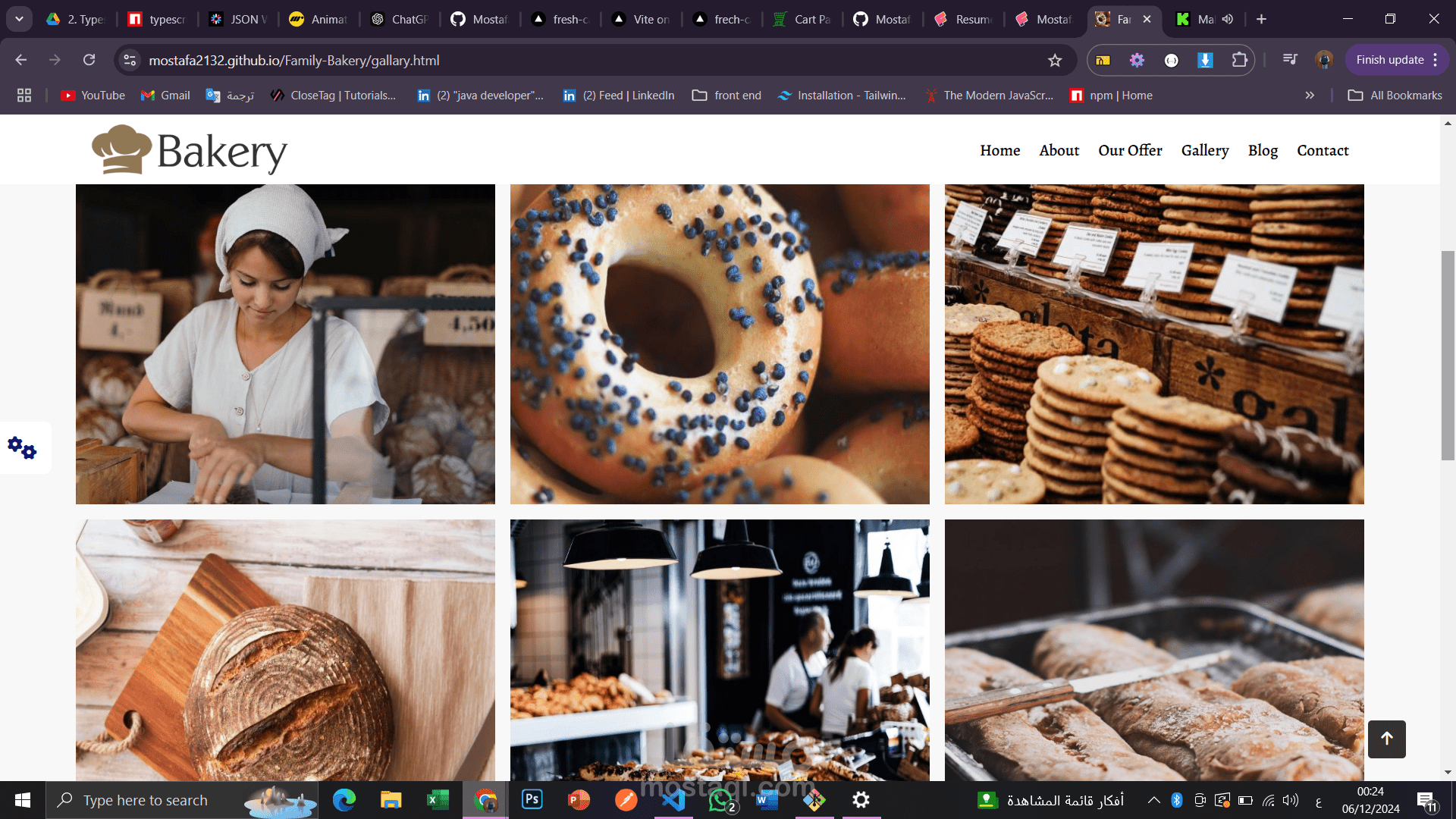Screen dimensions: 1456x819
Task: Switch to the ChatGPT browser tab
Action: click(x=400, y=20)
